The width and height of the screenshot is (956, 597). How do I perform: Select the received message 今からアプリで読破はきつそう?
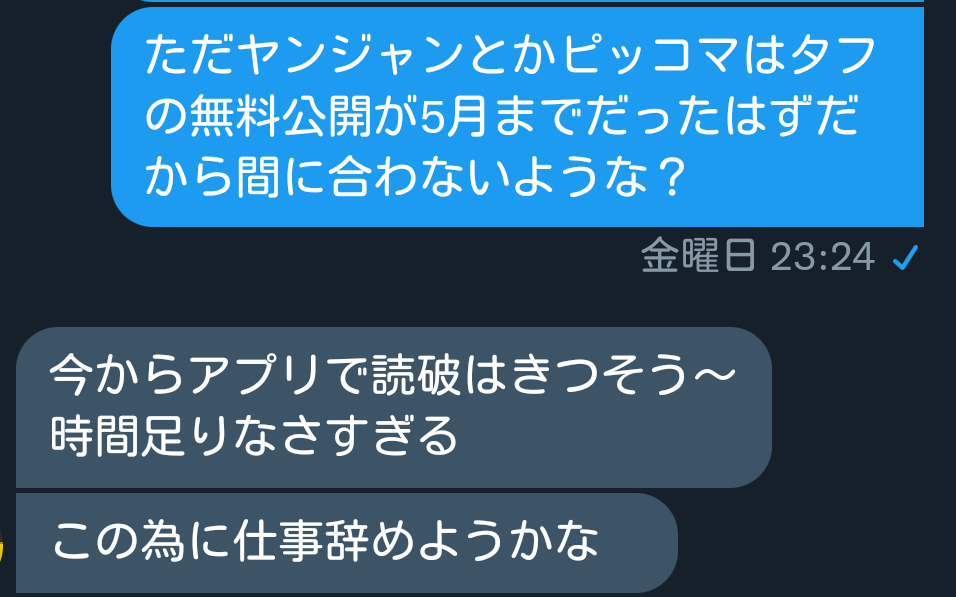pos(394,407)
